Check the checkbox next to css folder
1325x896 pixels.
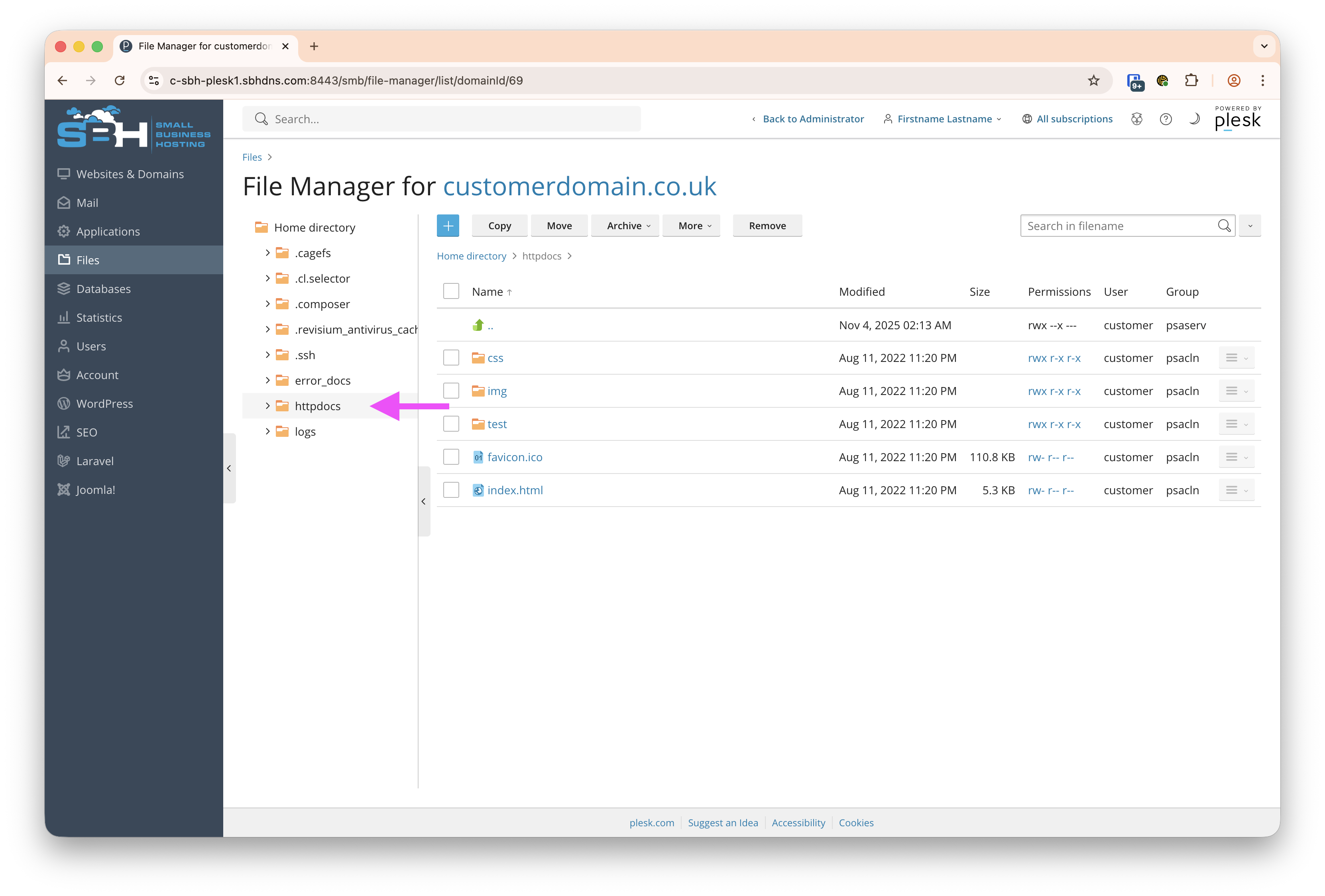click(x=450, y=358)
